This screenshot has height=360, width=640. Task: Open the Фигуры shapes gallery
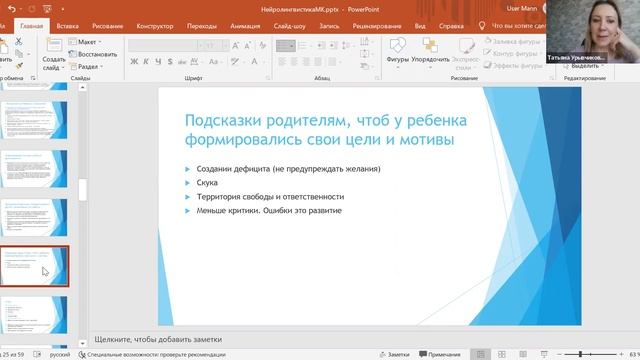(x=398, y=52)
